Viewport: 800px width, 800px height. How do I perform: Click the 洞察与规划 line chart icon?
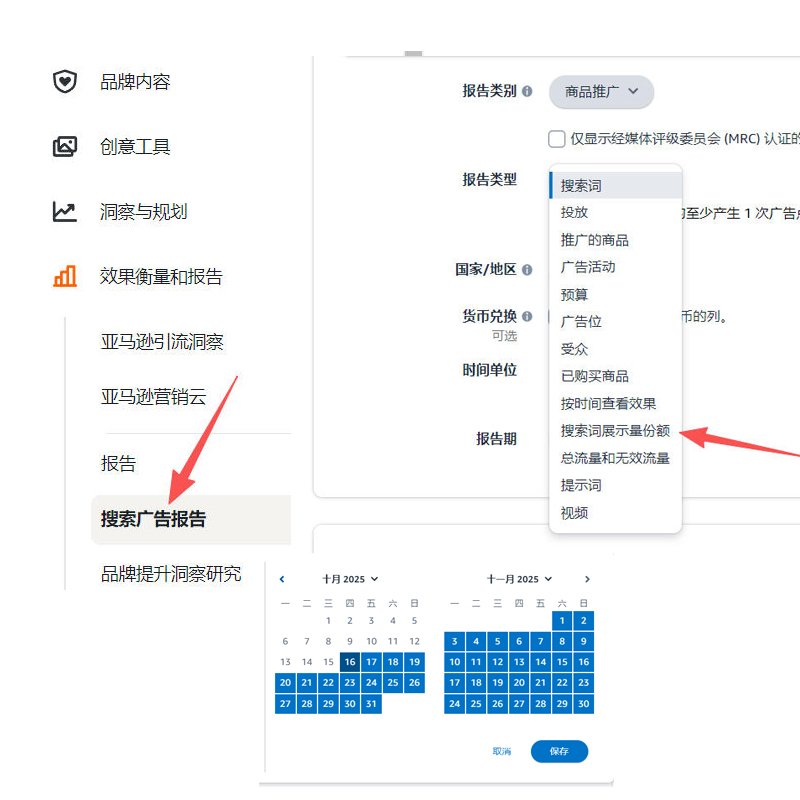(x=65, y=212)
